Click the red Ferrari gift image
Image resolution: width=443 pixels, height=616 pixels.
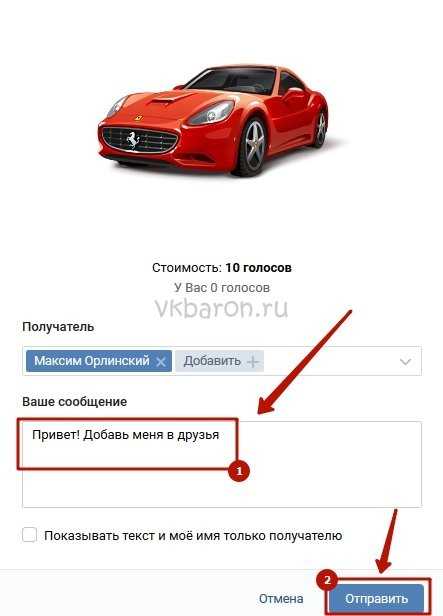click(x=213, y=120)
